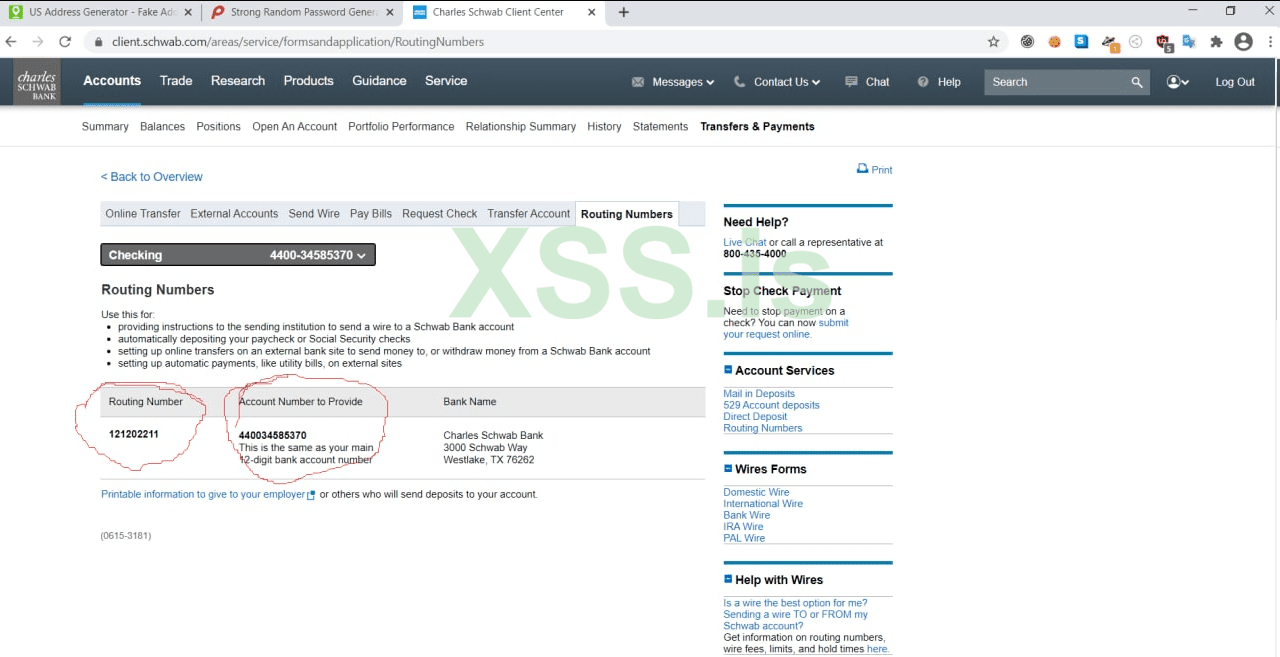Screen dimensions: 1280x657
Task: Click the Domestic Wire form link
Action: (x=756, y=492)
